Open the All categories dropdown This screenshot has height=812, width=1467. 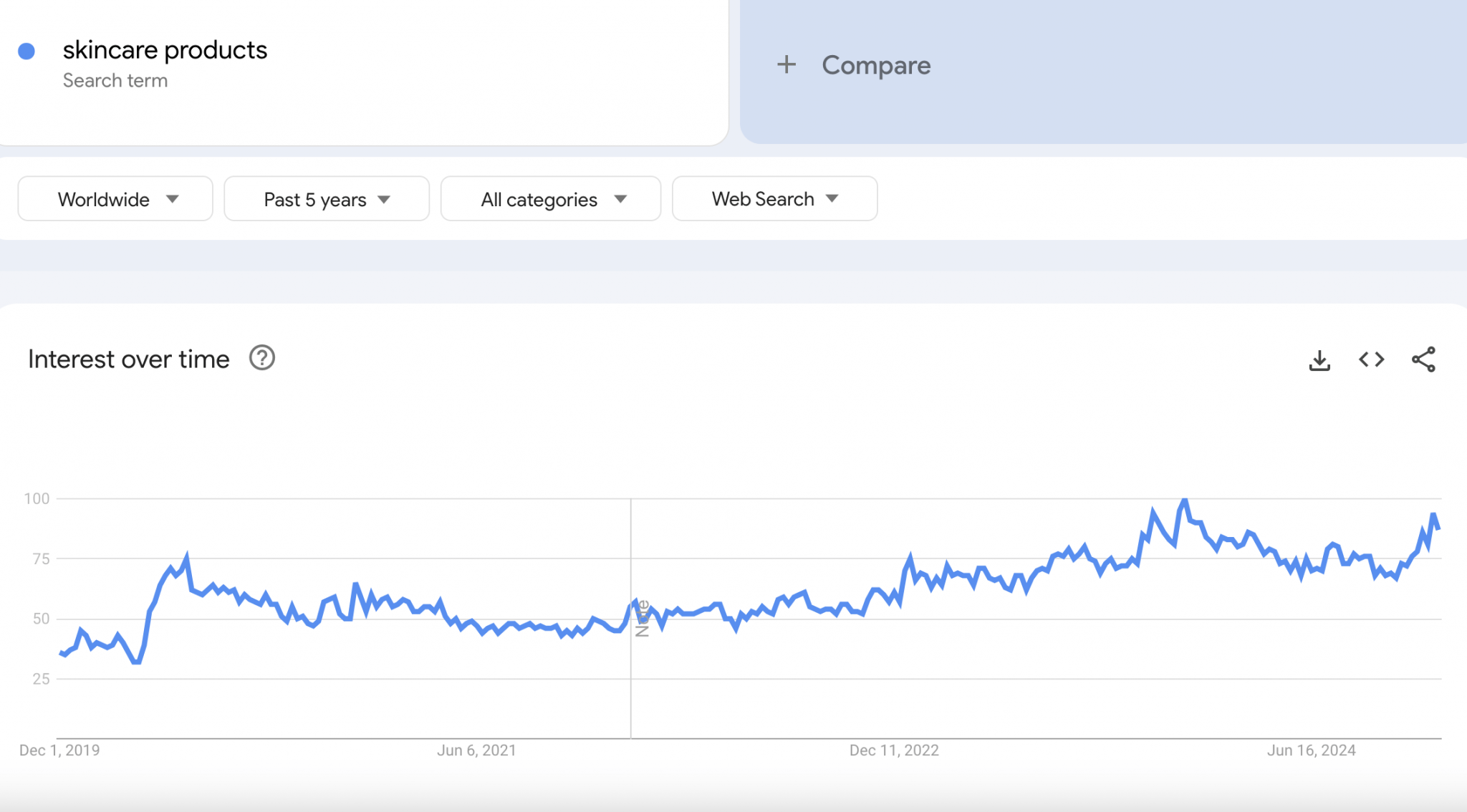[x=550, y=199]
